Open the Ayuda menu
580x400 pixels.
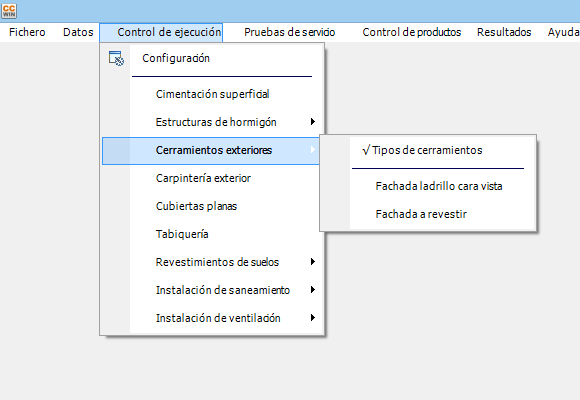point(563,32)
